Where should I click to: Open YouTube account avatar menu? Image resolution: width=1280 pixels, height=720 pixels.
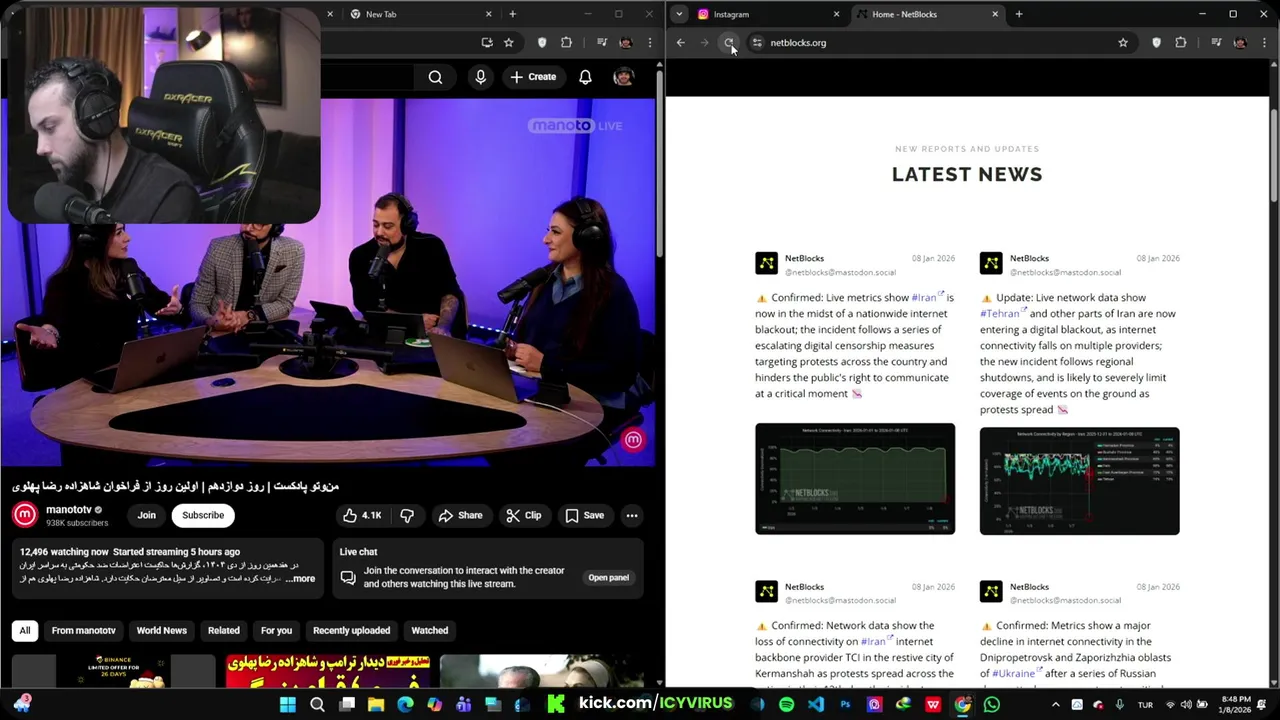pyautogui.click(x=623, y=77)
